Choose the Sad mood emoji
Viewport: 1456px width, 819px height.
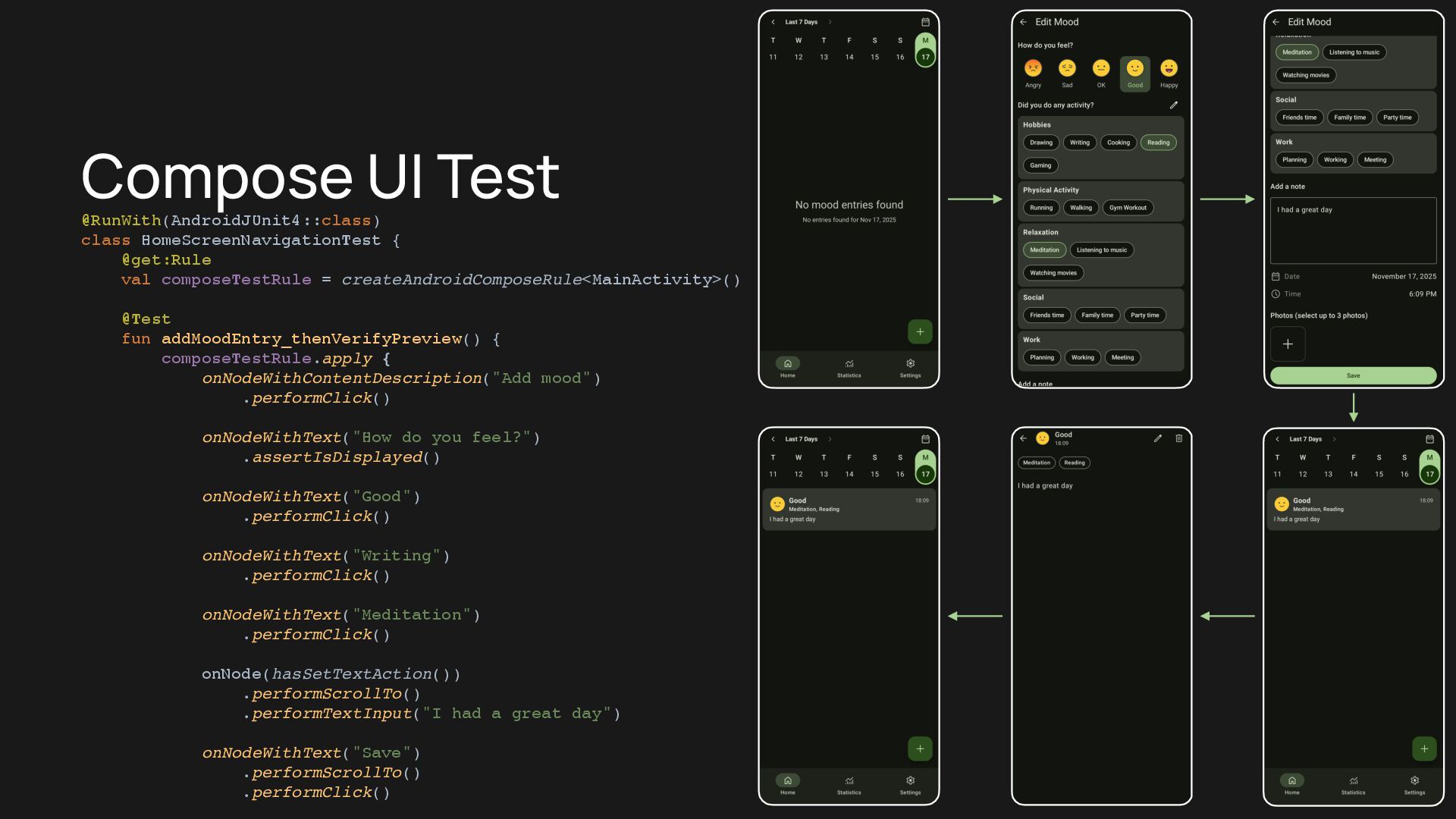(x=1067, y=69)
